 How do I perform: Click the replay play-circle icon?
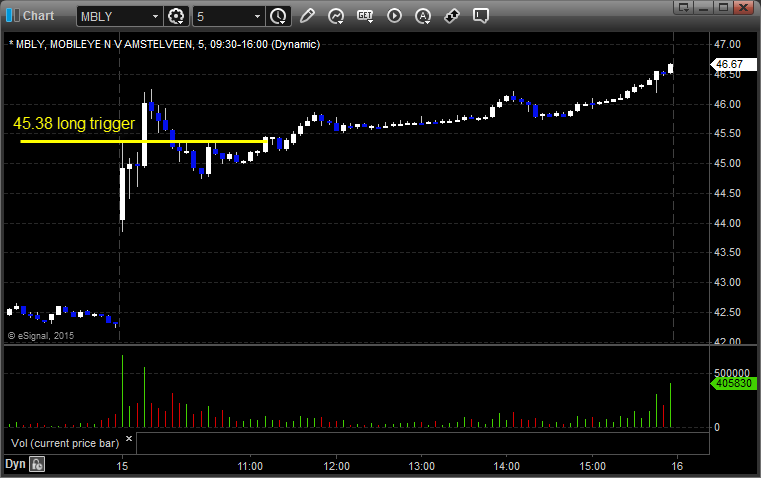pos(394,16)
